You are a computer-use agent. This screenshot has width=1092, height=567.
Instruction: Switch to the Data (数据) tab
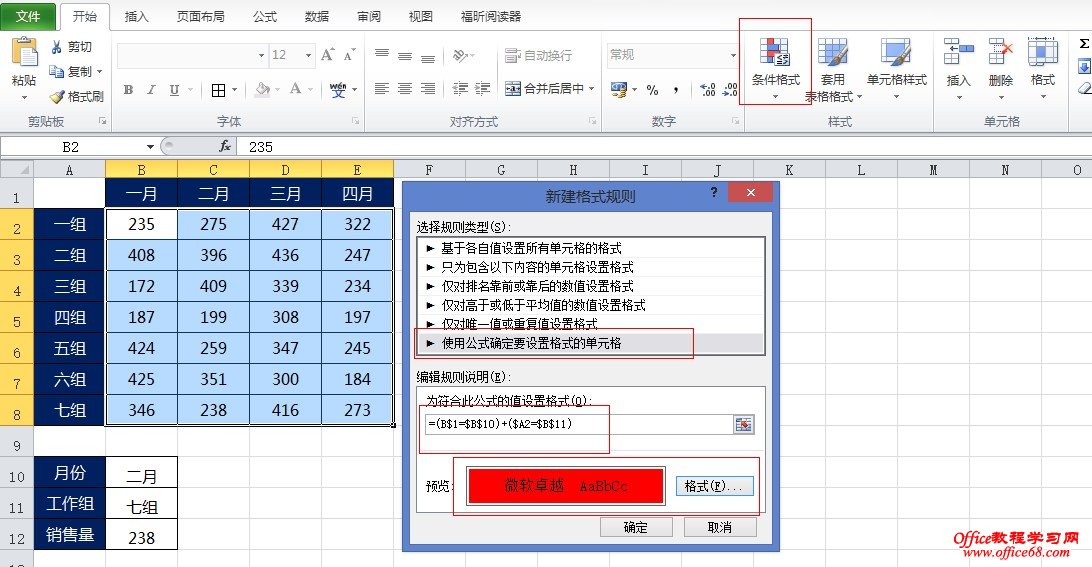[x=317, y=16]
